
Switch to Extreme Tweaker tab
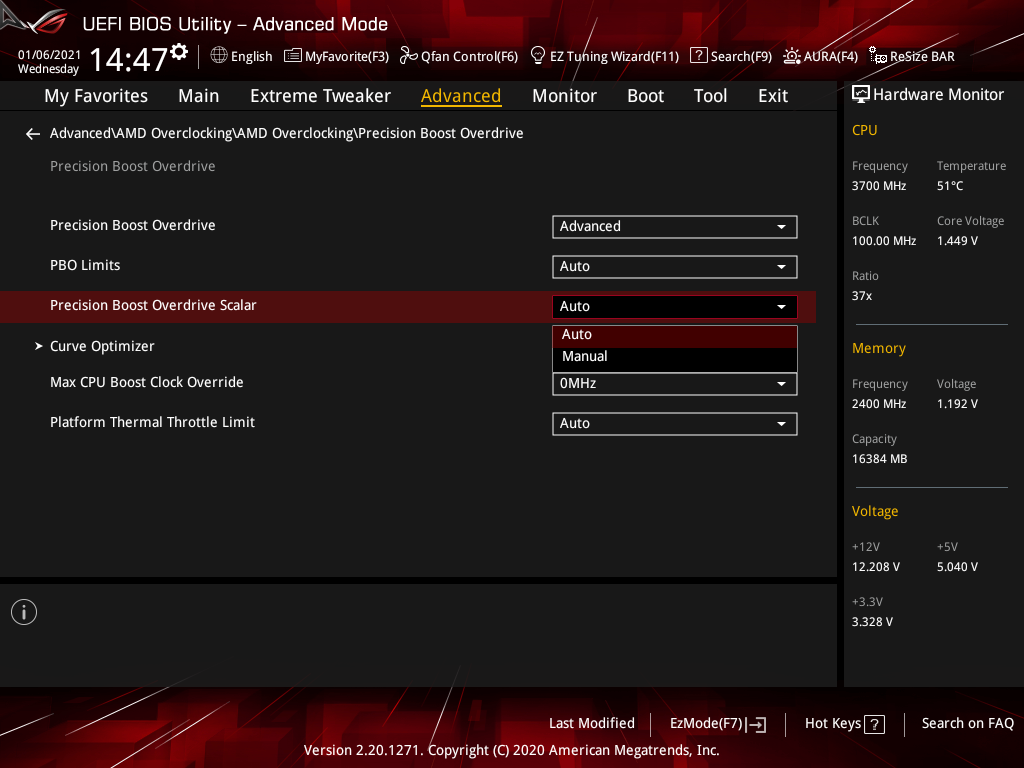point(320,96)
